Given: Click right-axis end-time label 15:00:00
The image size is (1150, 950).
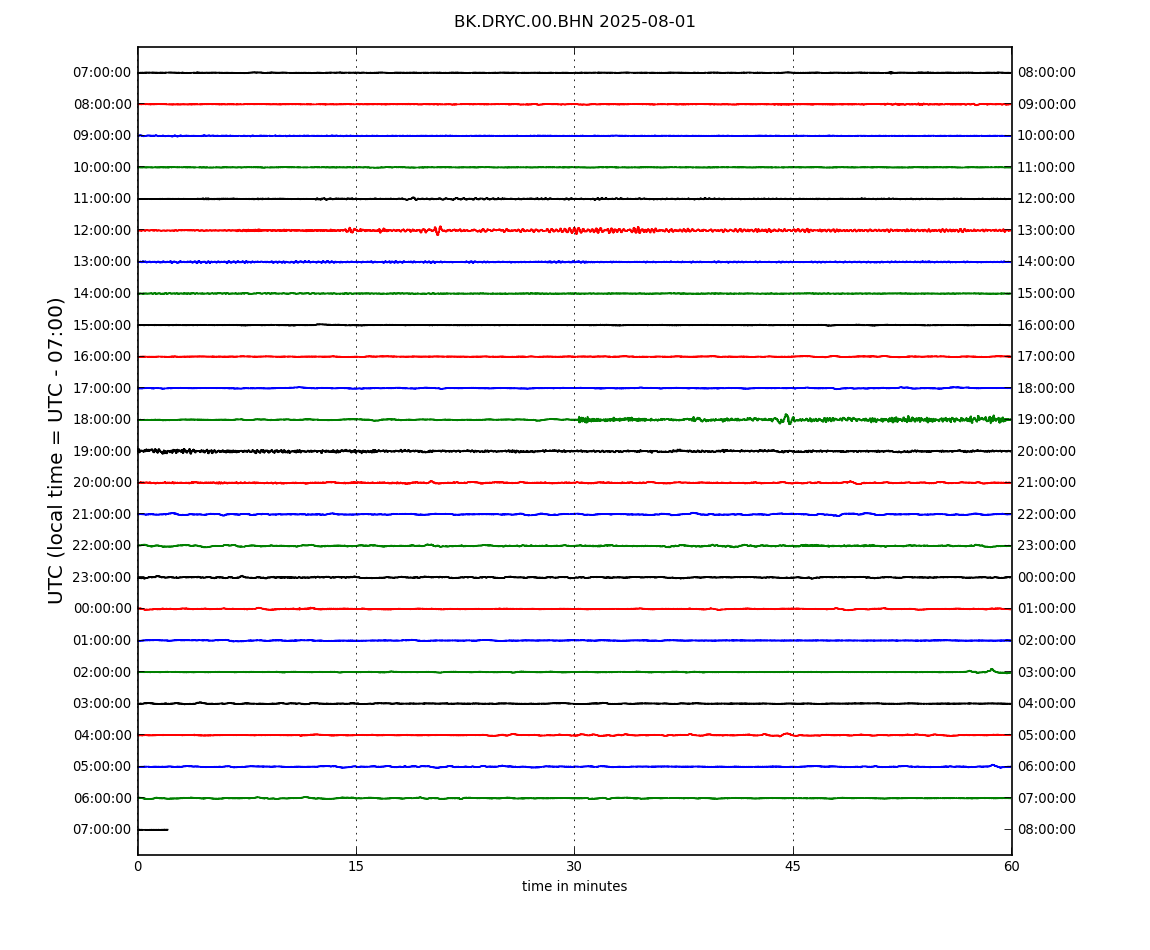Looking at the screenshot, I should (1047, 293).
